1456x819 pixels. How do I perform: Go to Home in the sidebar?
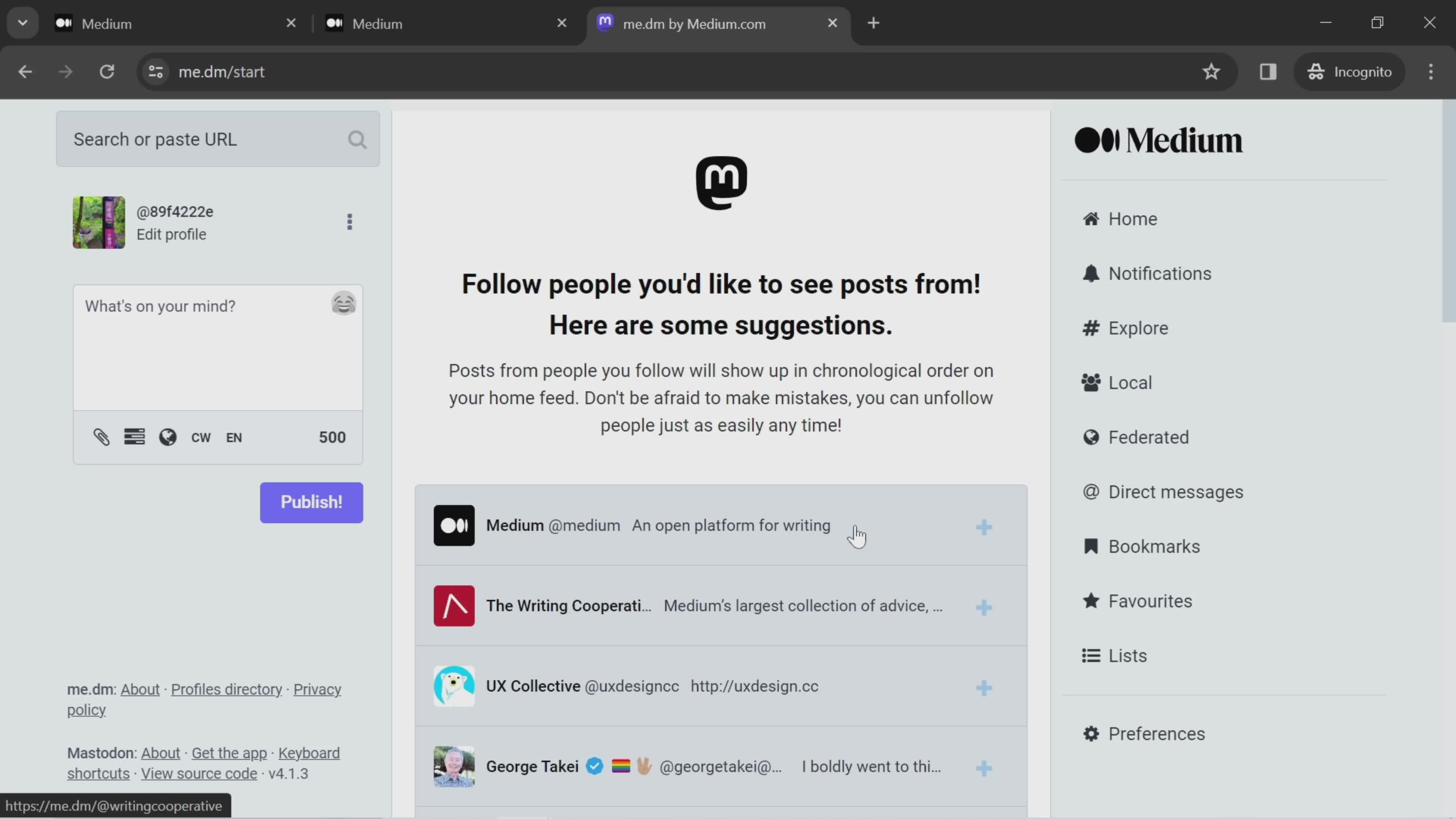click(1120, 219)
